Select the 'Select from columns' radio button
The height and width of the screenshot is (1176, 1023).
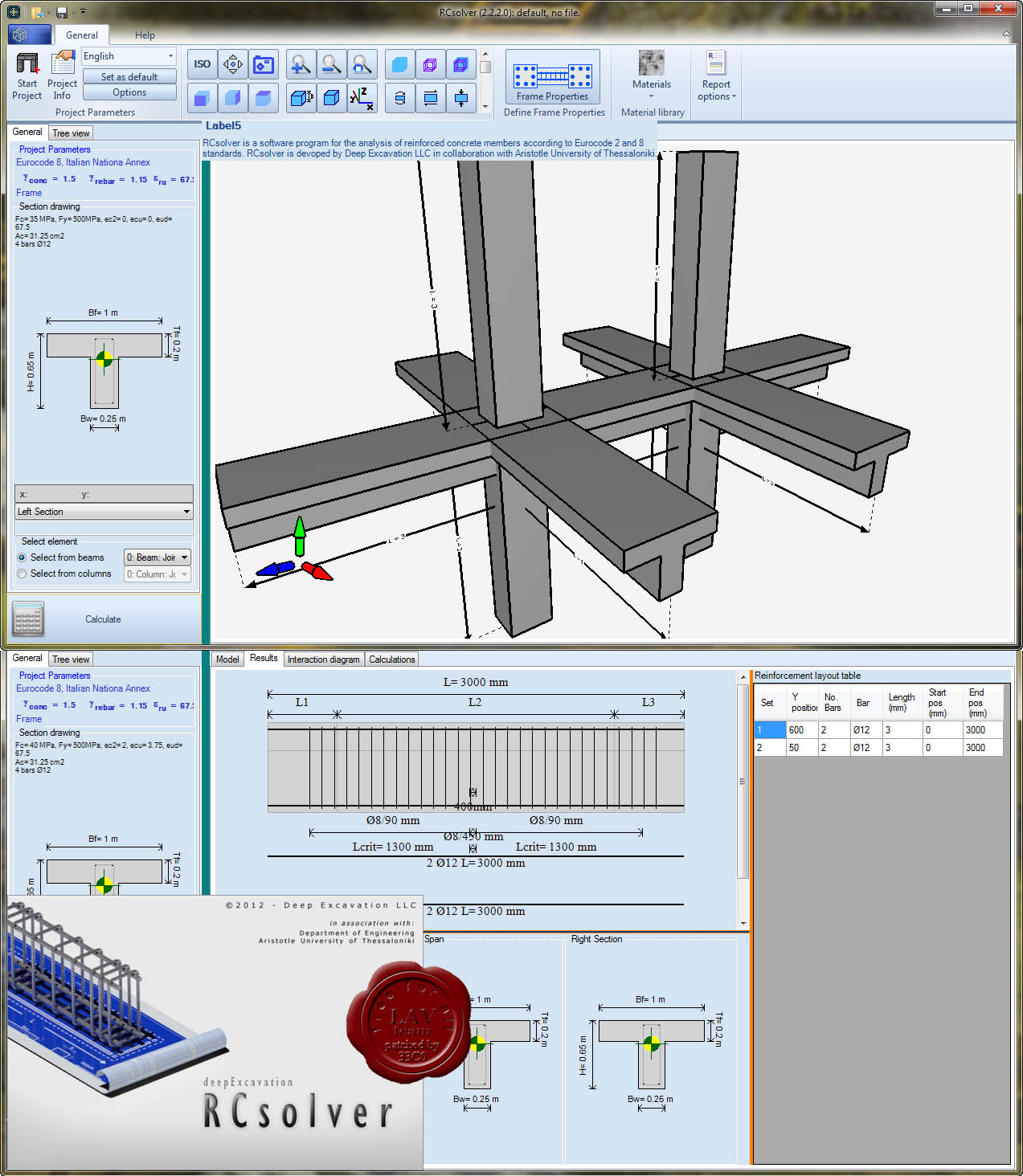[22, 574]
